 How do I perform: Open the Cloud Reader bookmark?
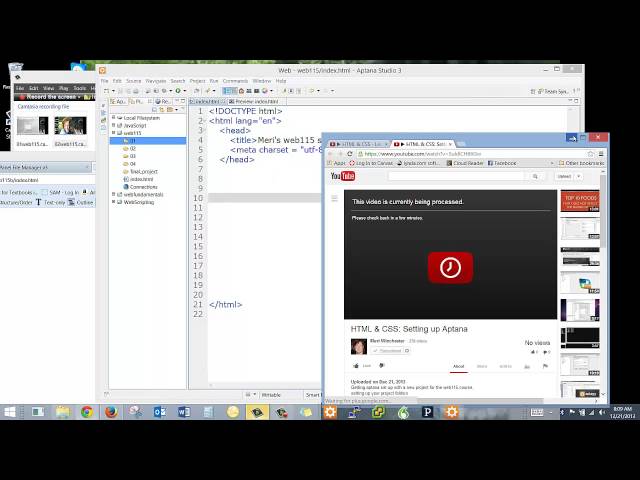tap(464, 163)
